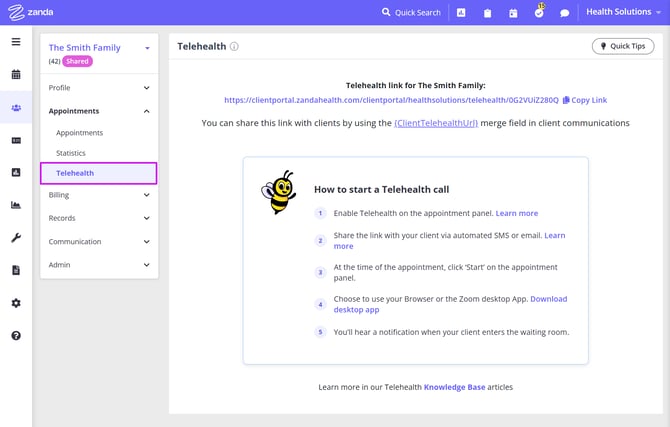Click the help question mark icon
This screenshot has width=670, height=427.
16,336
